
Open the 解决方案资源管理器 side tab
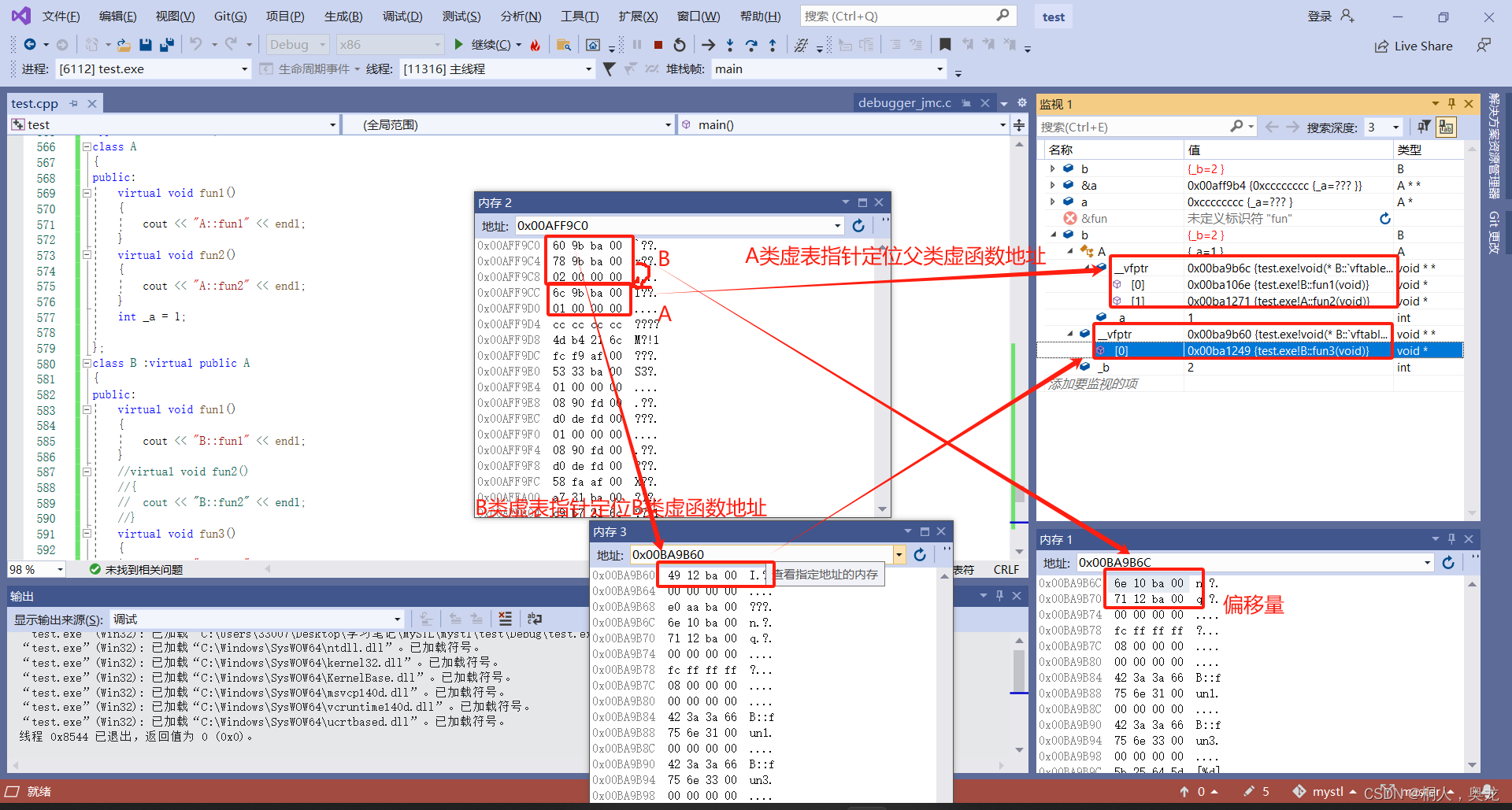pyautogui.click(x=1494, y=146)
